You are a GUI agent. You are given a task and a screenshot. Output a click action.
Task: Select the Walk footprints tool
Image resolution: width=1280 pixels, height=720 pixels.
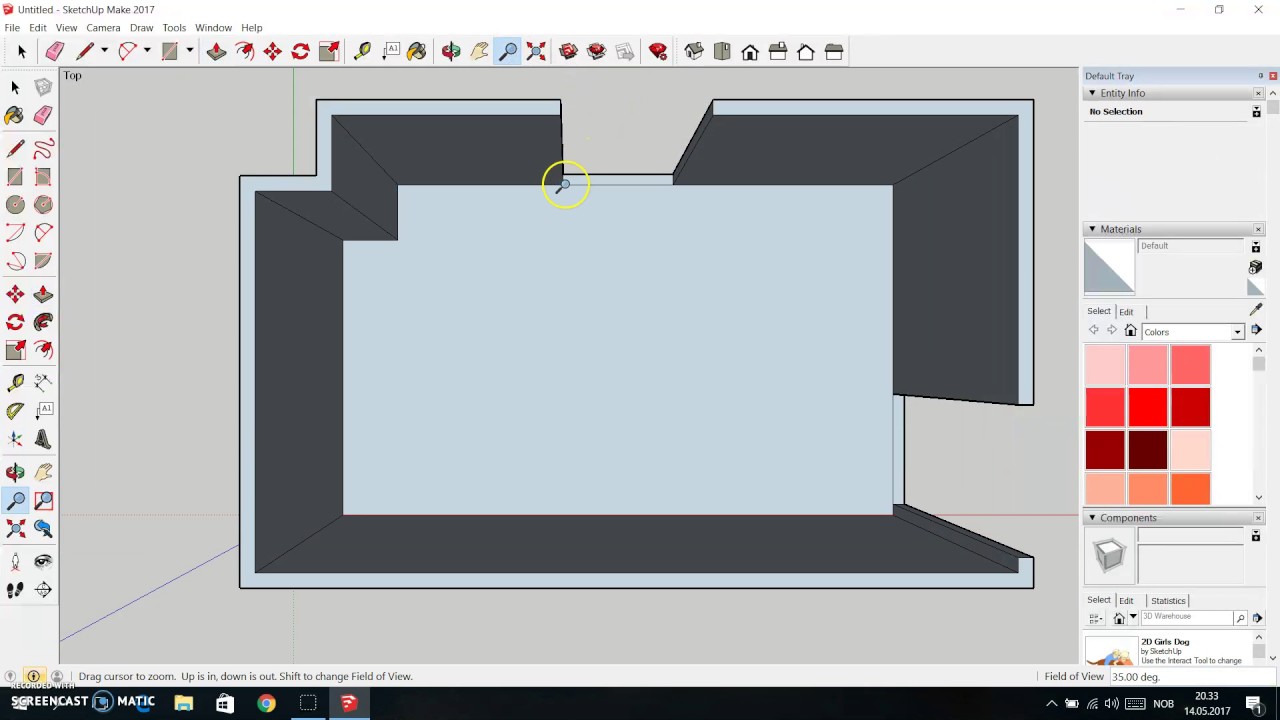pyautogui.click(x=15, y=590)
